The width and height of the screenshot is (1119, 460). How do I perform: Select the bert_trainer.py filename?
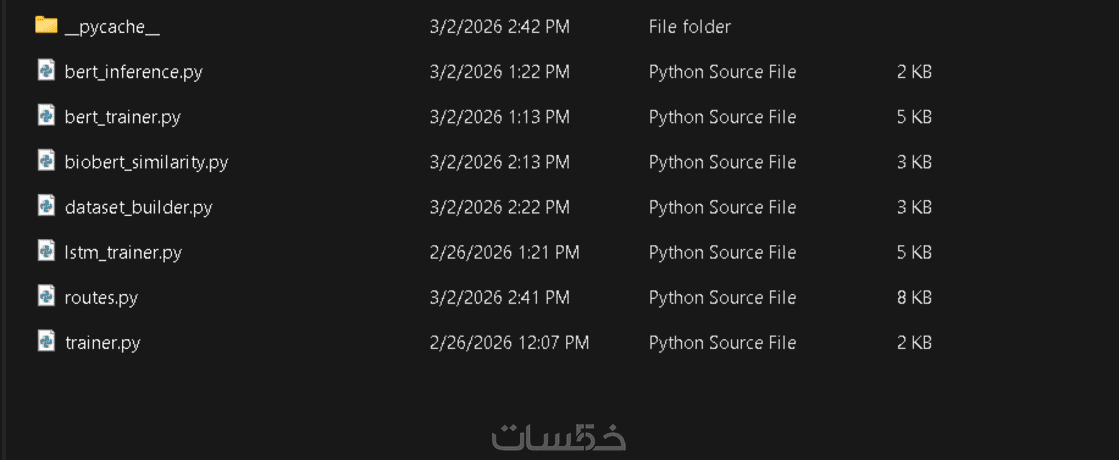122,117
